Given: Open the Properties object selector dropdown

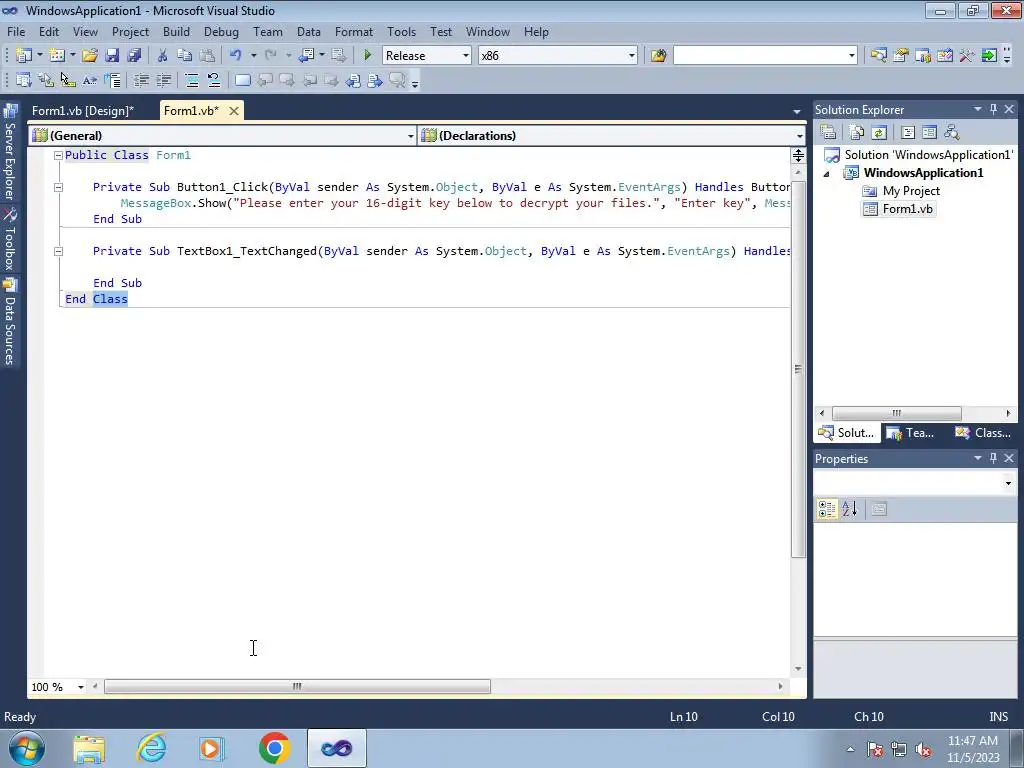Looking at the screenshot, I should click(x=1008, y=483).
